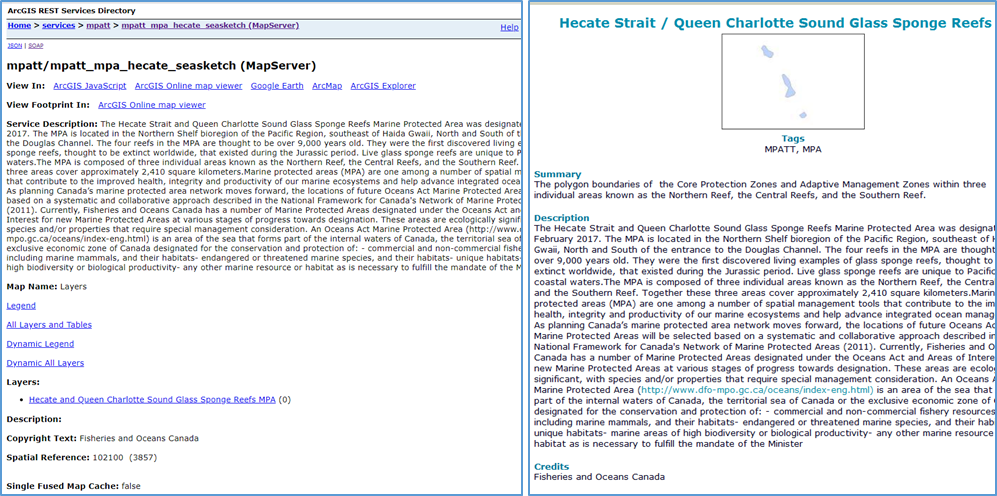This screenshot has width=997, height=496.
Task: Click the 'Service Description:' label
Action: [x=52, y=124]
